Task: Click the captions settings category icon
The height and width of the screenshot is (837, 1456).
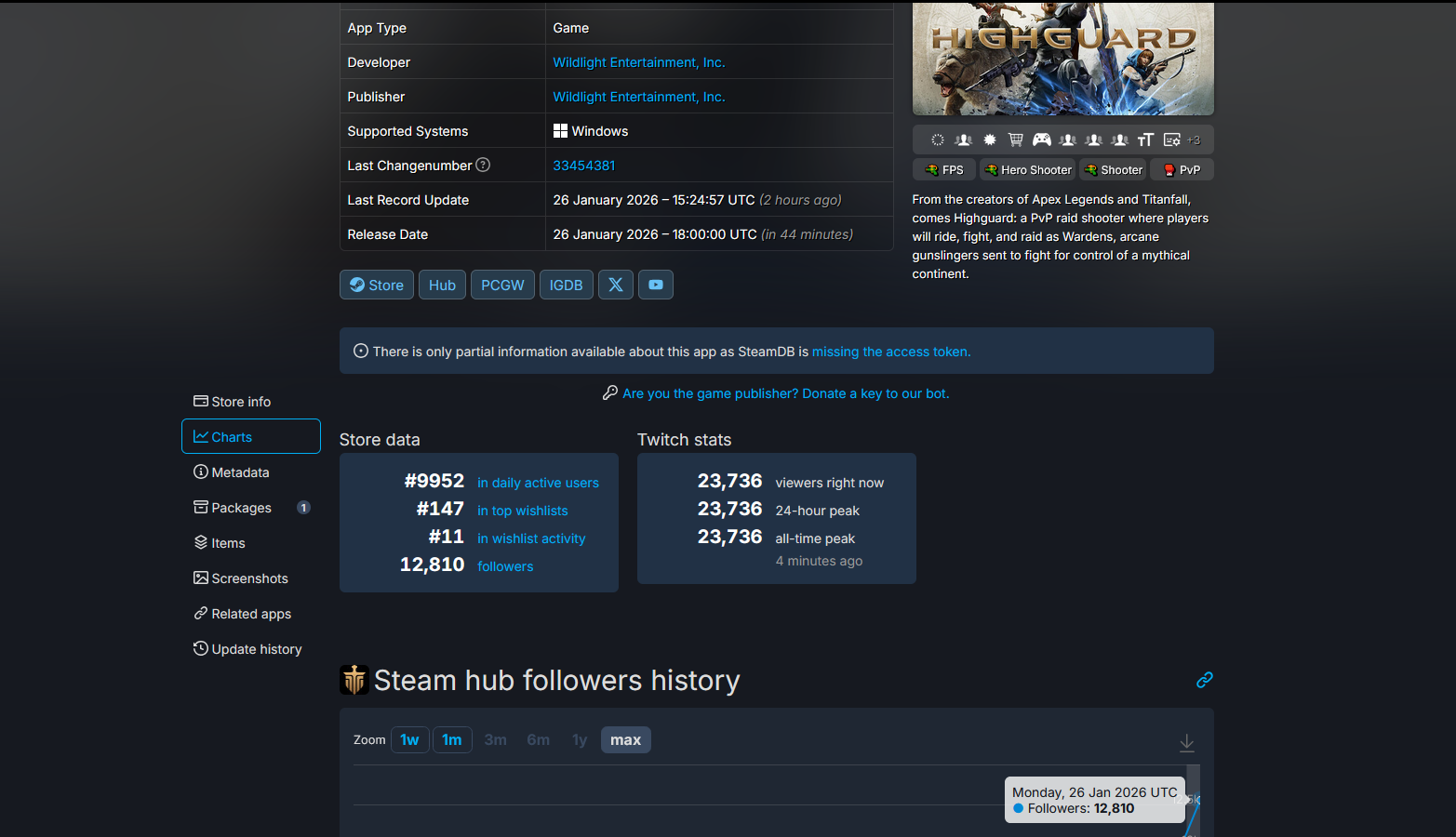Action: pos(1171,139)
